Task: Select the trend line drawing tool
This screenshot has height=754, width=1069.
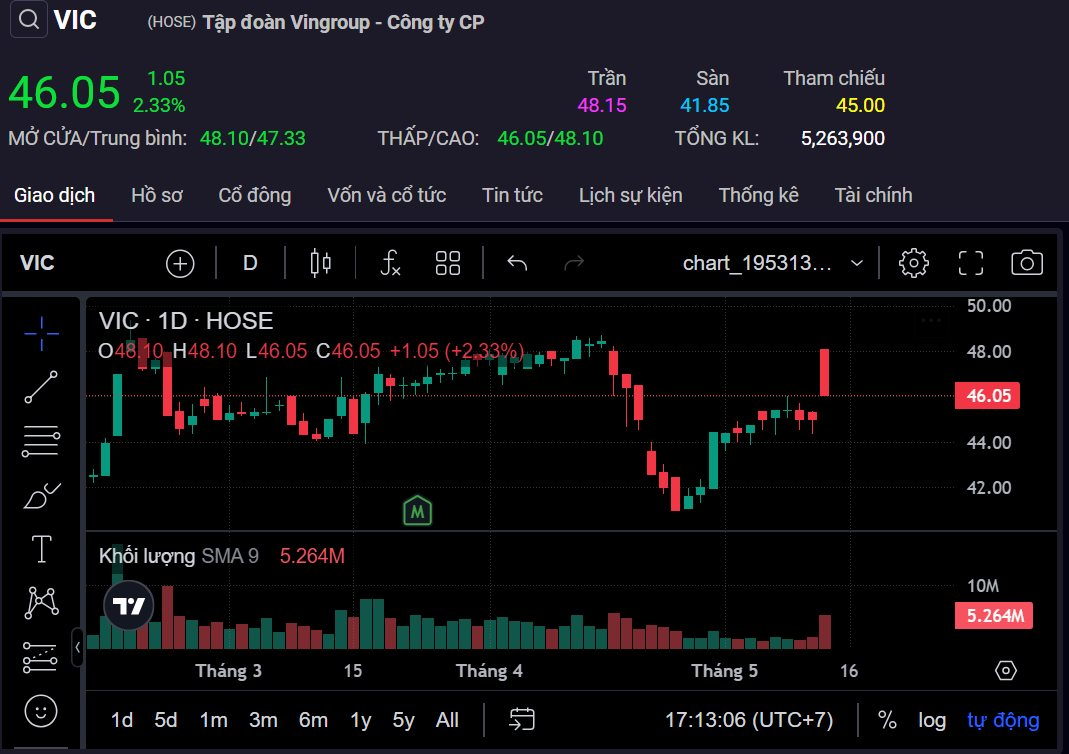Action: (x=41, y=387)
